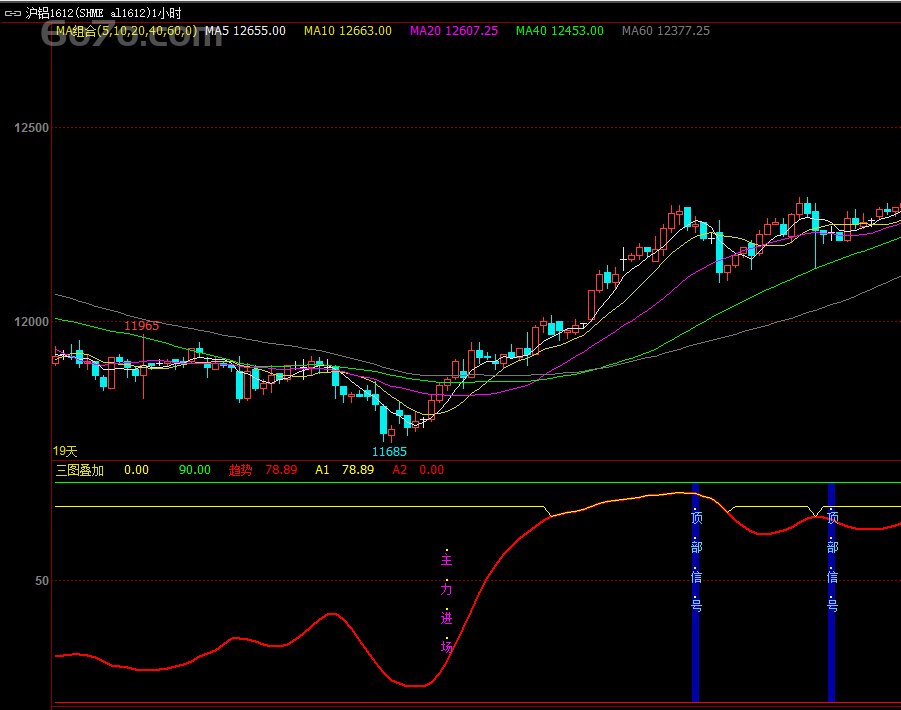
Task: Click the link icon beside the chart title
Action: pos(13,13)
